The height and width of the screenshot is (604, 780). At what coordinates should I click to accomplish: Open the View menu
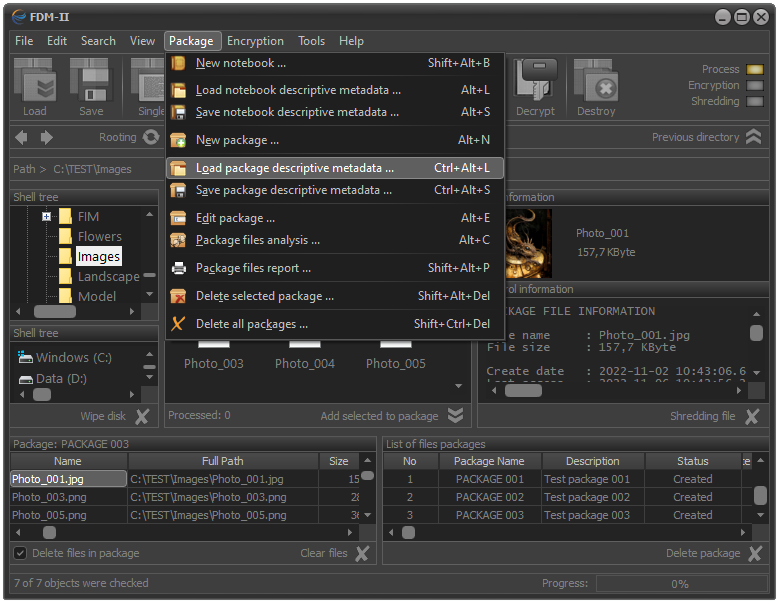coord(142,41)
